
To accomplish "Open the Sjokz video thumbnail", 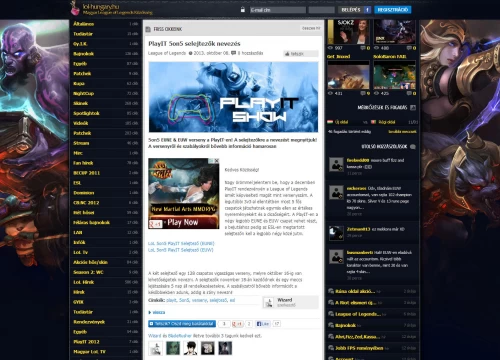I will [349, 32].
